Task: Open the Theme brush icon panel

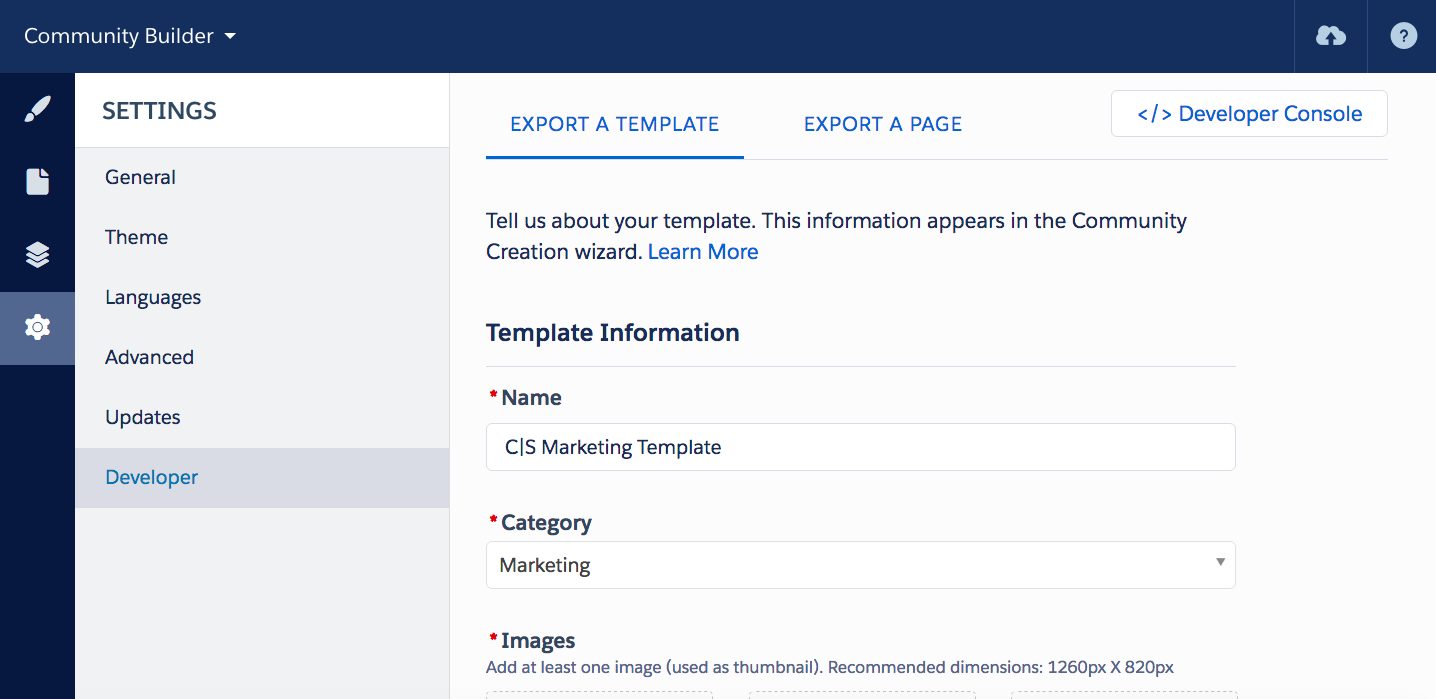Action: point(37,109)
